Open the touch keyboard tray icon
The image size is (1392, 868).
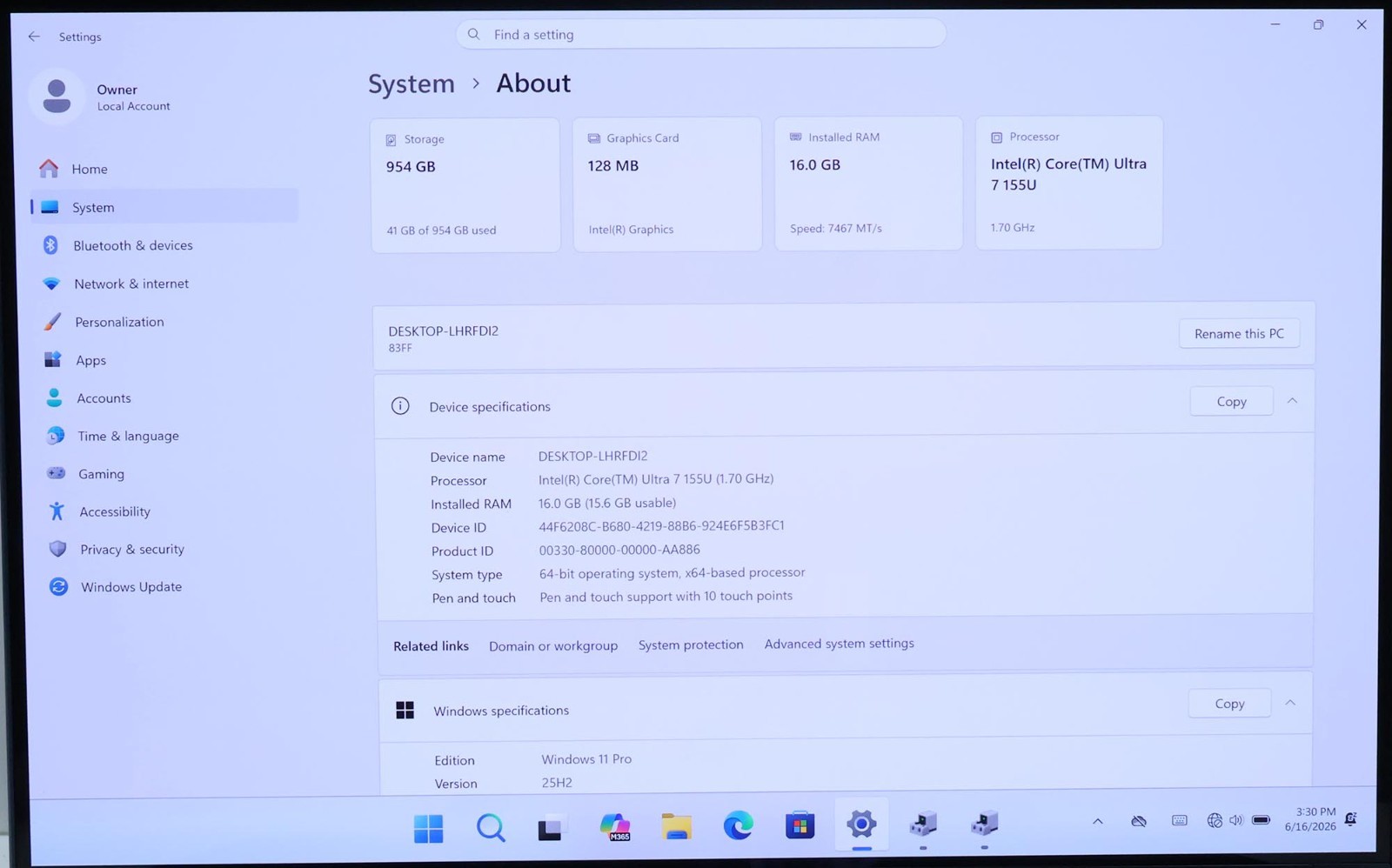coord(1180,820)
